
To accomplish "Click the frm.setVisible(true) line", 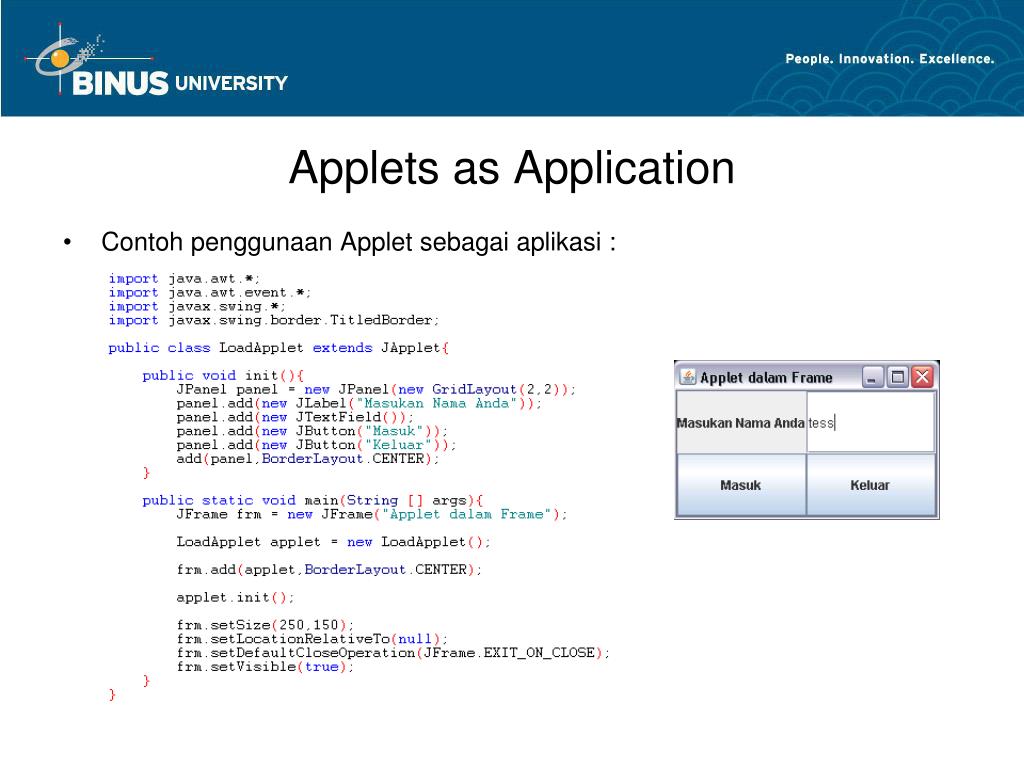I will click(x=265, y=667).
